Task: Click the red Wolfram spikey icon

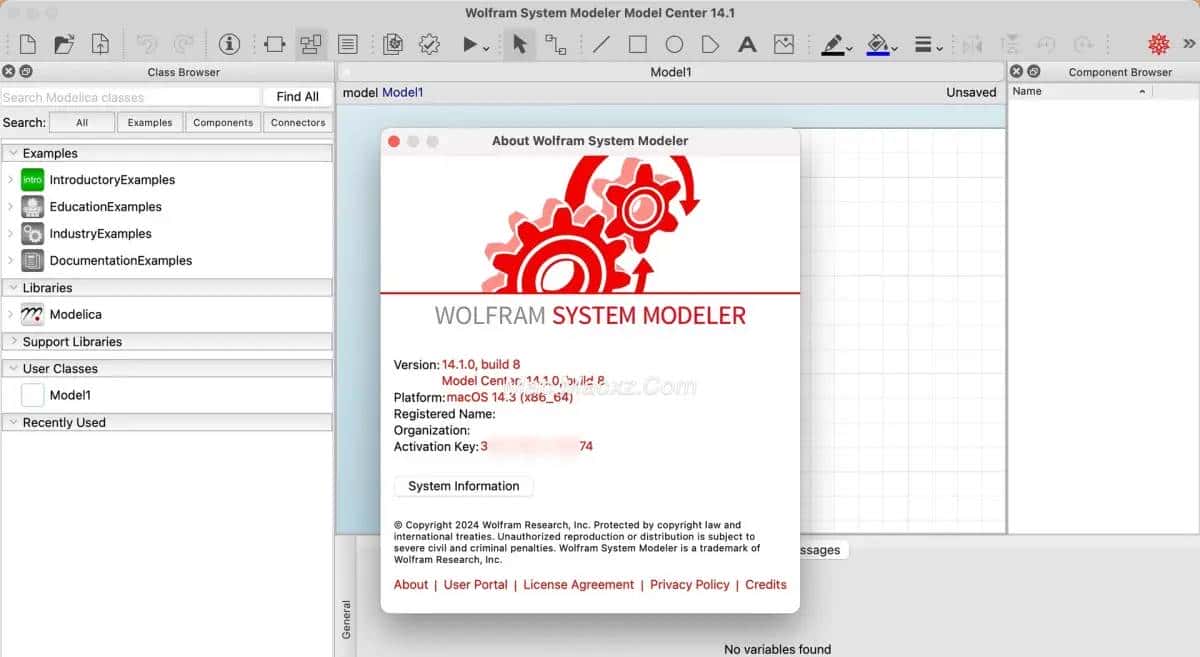Action: tap(1158, 44)
